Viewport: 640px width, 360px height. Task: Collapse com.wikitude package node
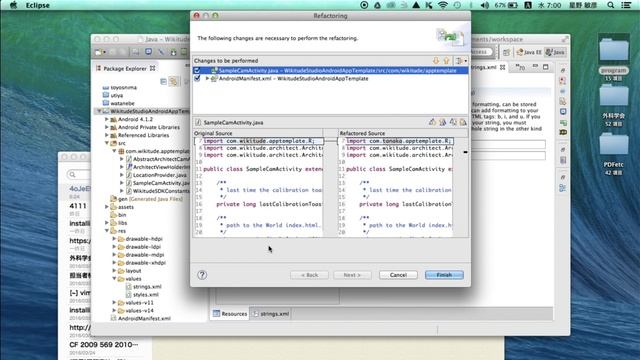(x=114, y=151)
